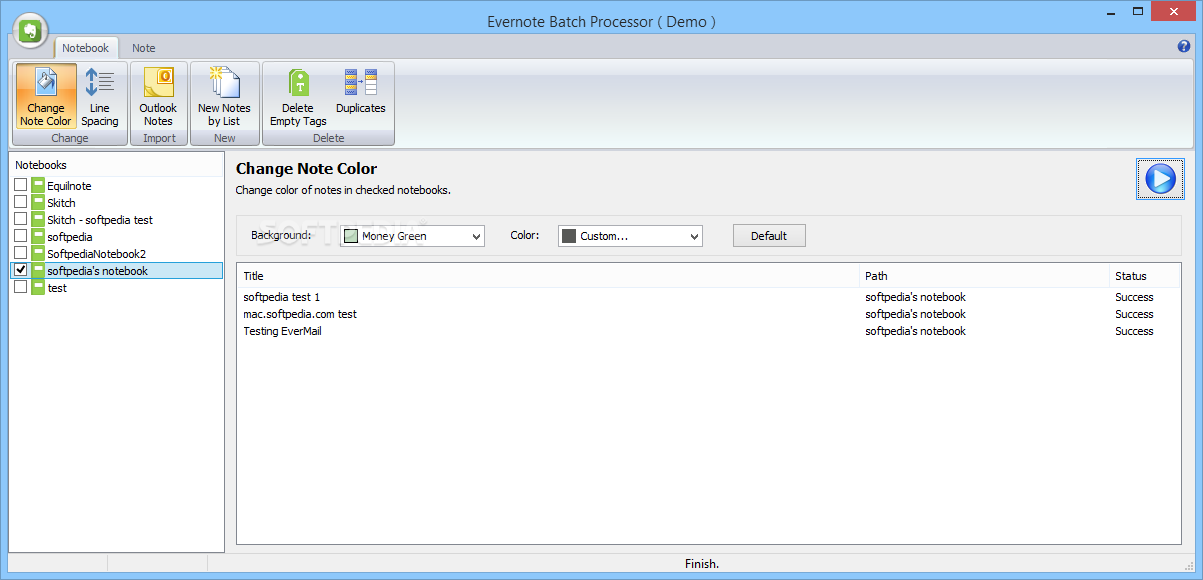
Task: Click the Money Green color swatch
Action: click(351, 236)
